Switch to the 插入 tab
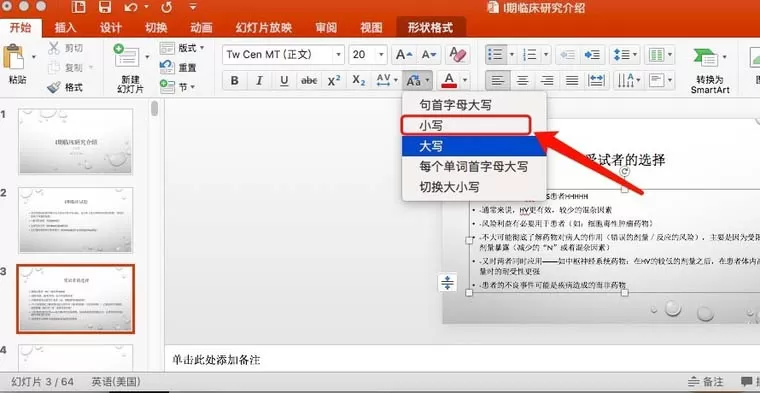Image resolution: width=760 pixels, height=393 pixels. 65,27
